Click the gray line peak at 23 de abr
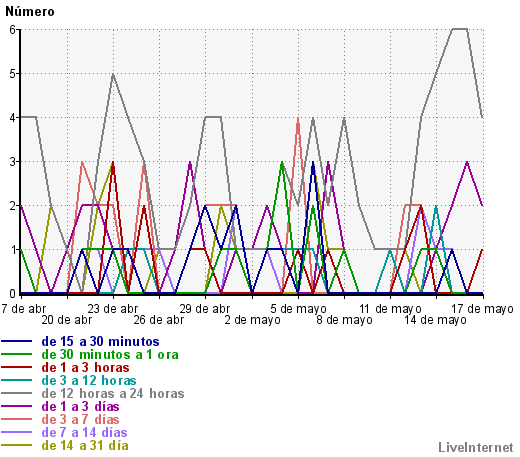520x457 pixels. point(113,74)
